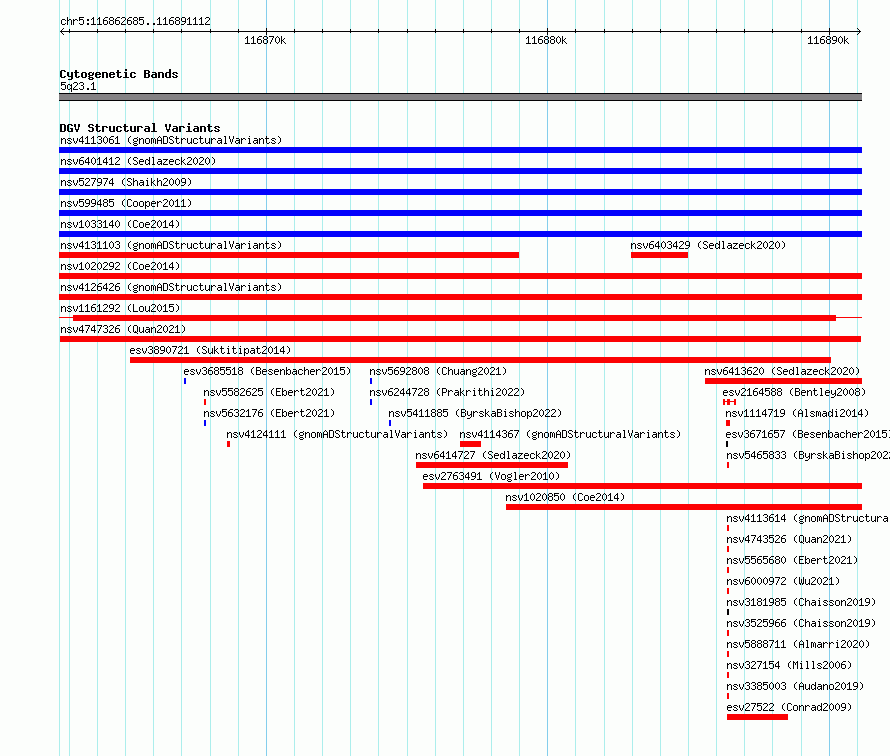Click nsv4126426 gnomADStructuralVariants label

tap(171, 287)
